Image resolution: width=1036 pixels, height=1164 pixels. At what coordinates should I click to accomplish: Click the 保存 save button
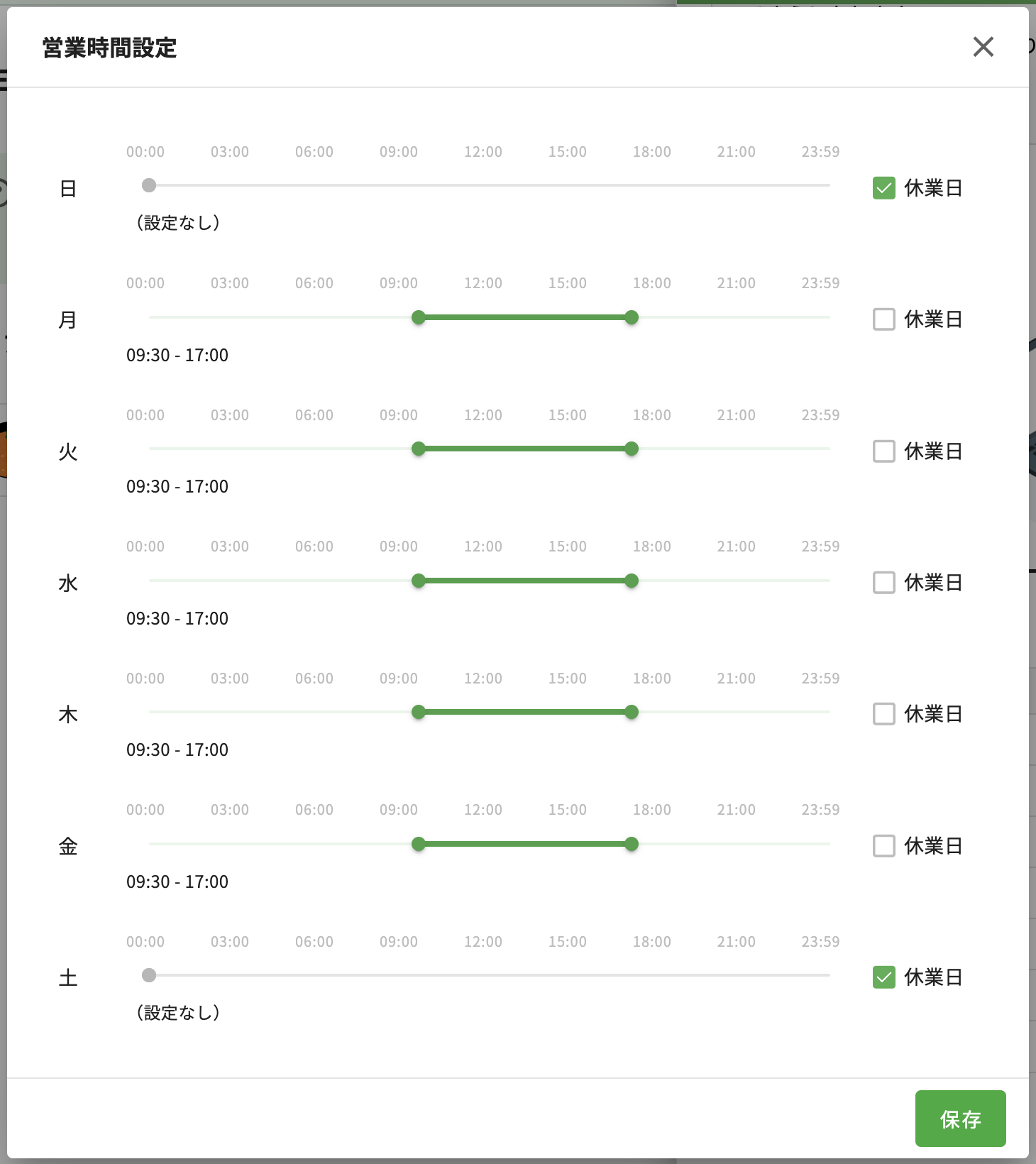[x=961, y=1119]
